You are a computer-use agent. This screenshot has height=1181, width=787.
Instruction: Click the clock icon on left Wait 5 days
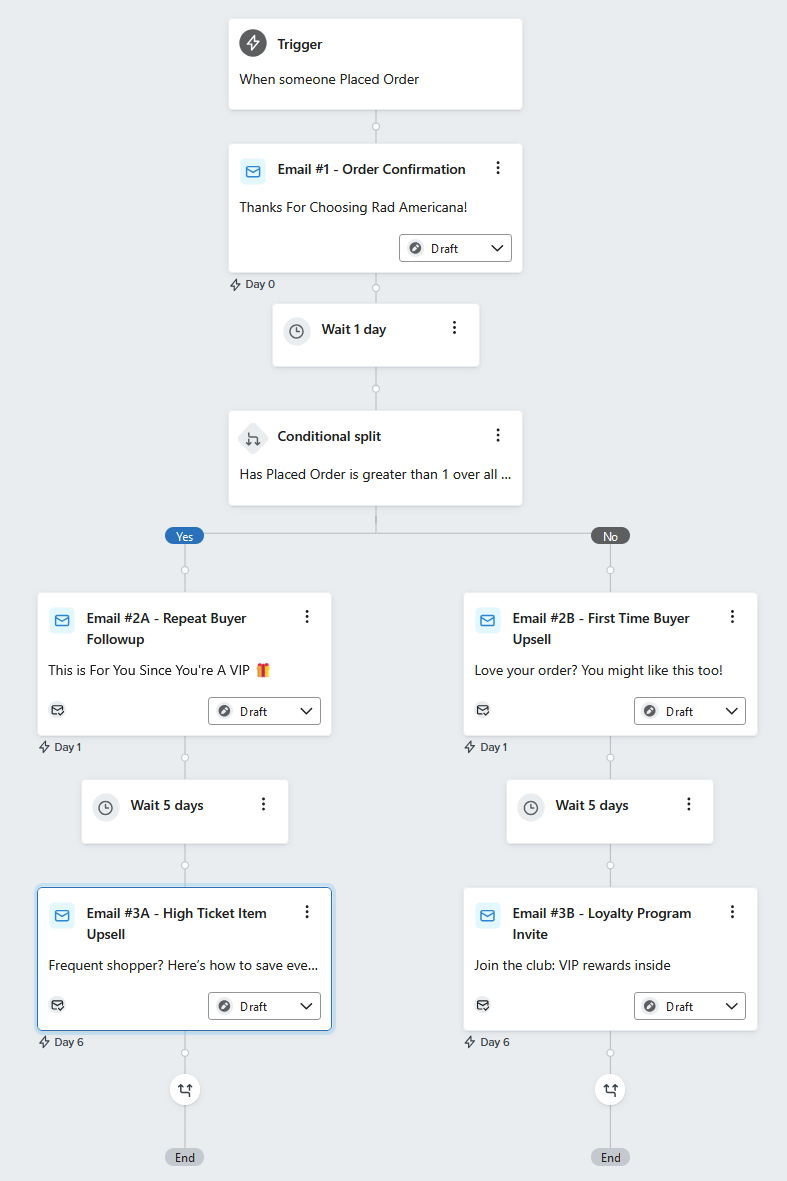click(106, 807)
